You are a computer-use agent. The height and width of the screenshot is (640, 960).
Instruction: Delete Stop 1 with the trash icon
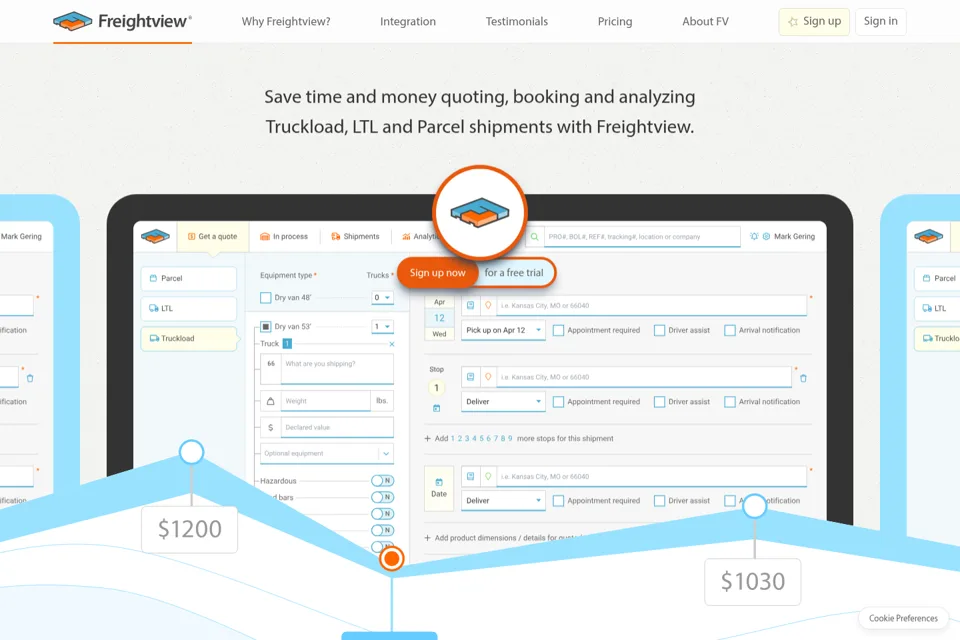pyautogui.click(x=803, y=378)
